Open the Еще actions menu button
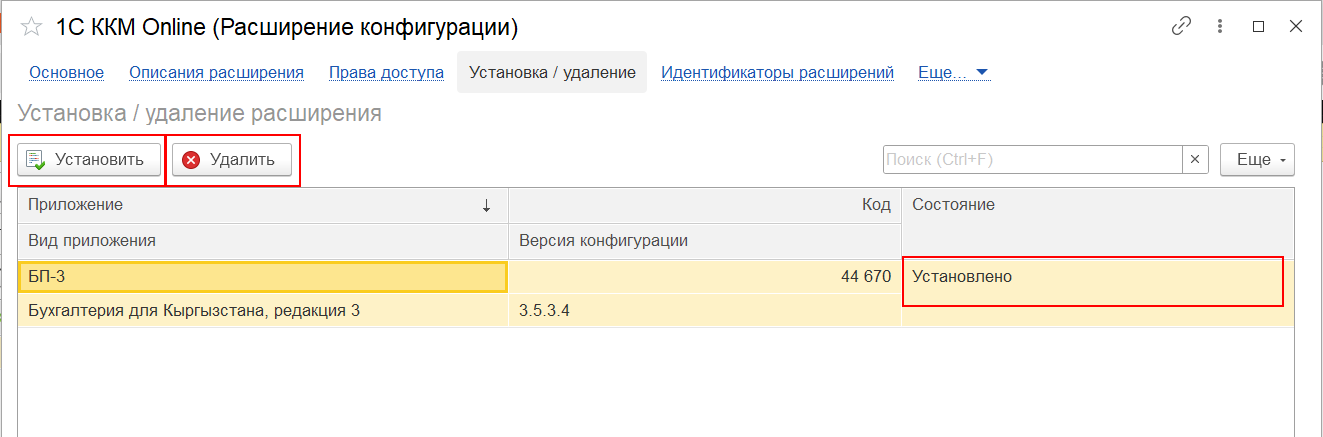The height and width of the screenshot is (437, 1323). click(x=1257, y=160)
